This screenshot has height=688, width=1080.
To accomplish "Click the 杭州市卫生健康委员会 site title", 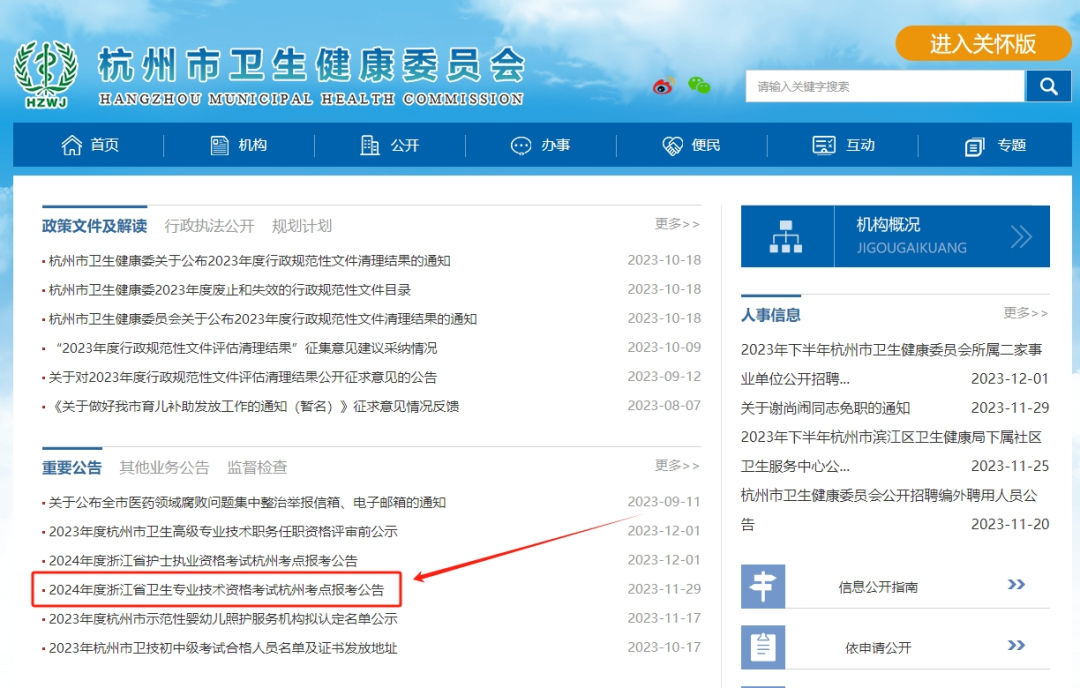I will (x=311, y=65).
